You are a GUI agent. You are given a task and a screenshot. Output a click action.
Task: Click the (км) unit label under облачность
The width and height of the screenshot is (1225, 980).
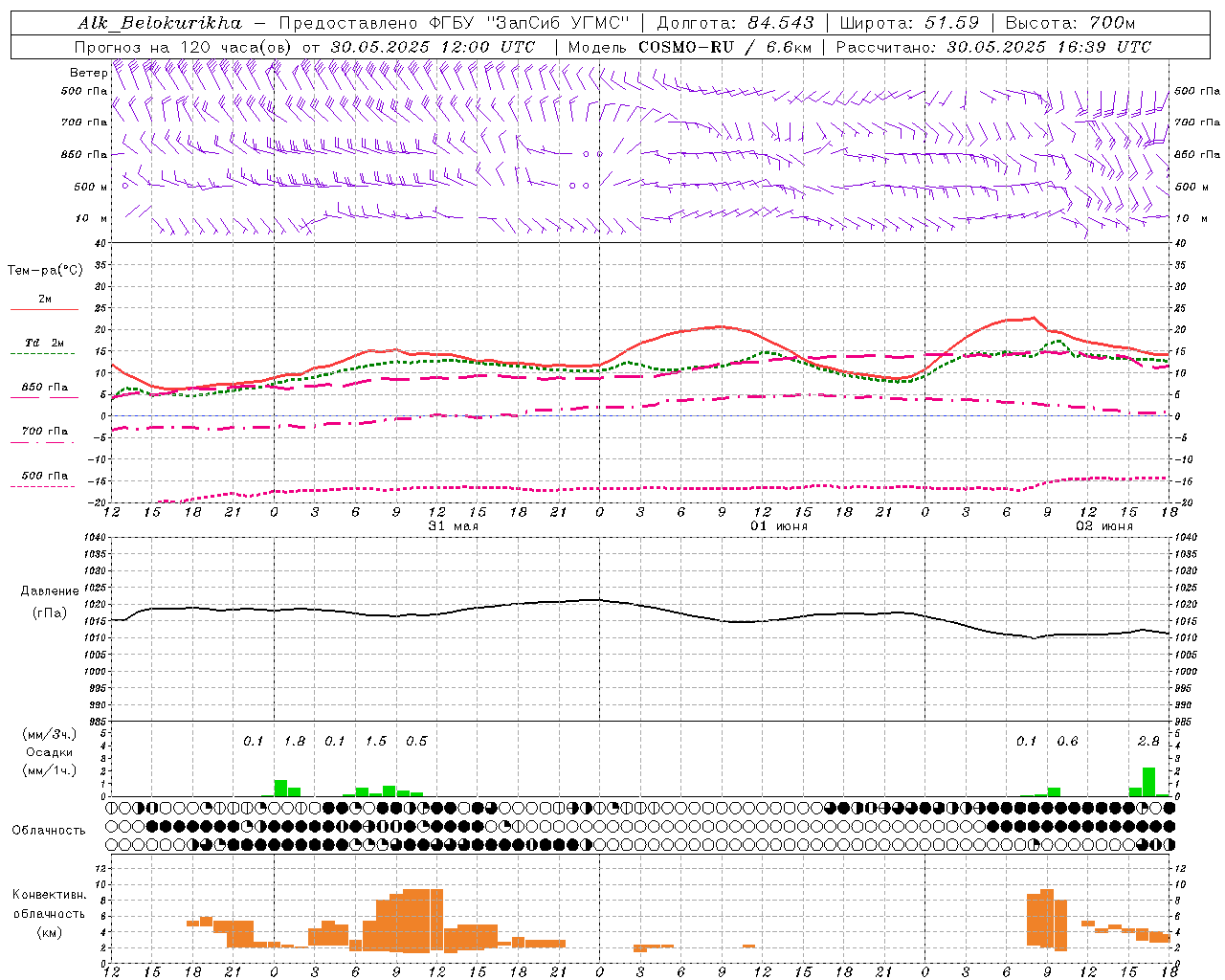point(50,931)
